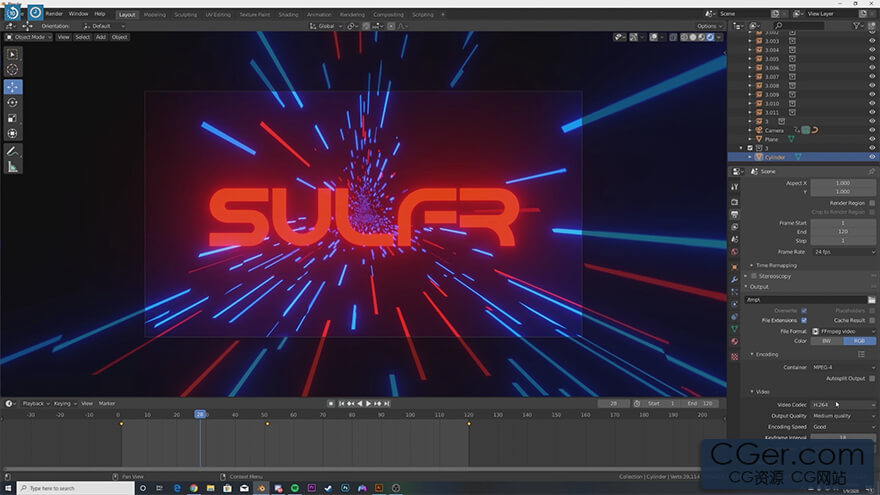Switch to the Modeling workspace tab
The height and width of the screenshot is (495, 880).
pos(154,15)
